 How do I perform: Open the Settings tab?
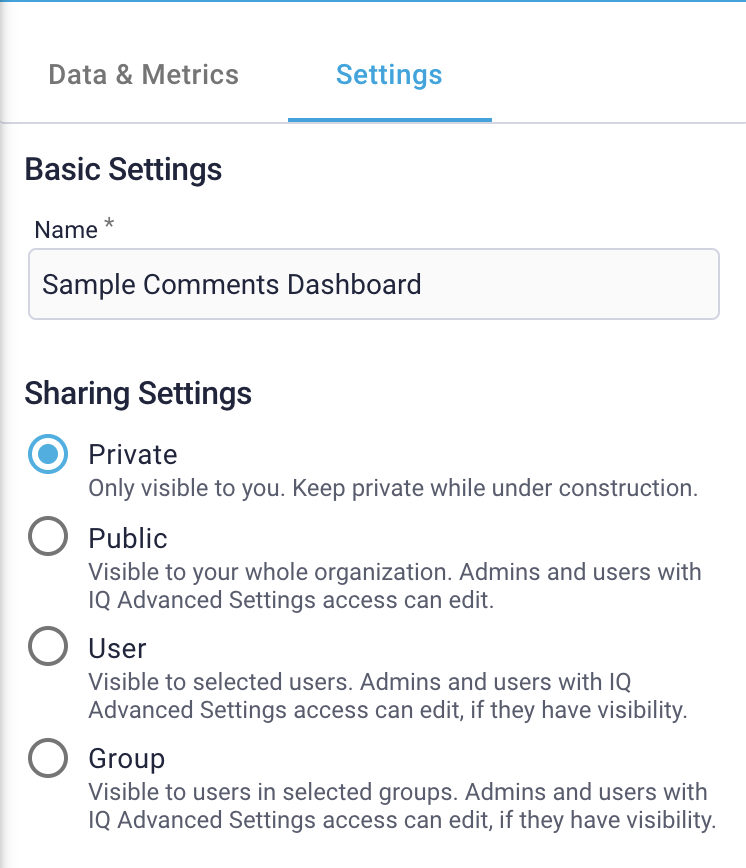(x=389, y=75)
